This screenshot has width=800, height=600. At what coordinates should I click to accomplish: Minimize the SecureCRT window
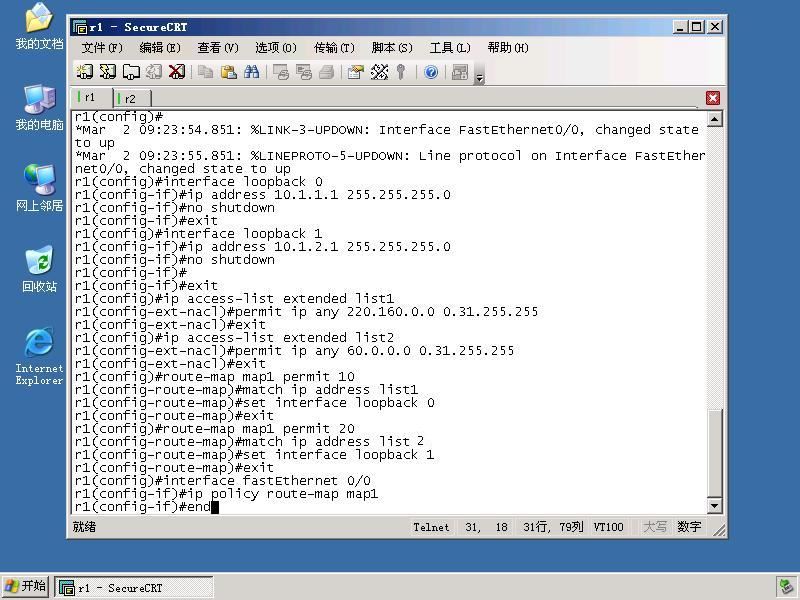point(680,27)
